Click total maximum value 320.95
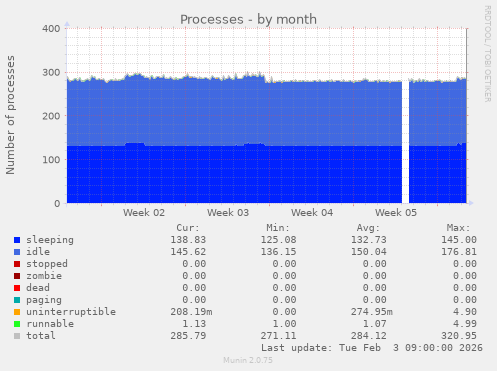 click(459, 336)
